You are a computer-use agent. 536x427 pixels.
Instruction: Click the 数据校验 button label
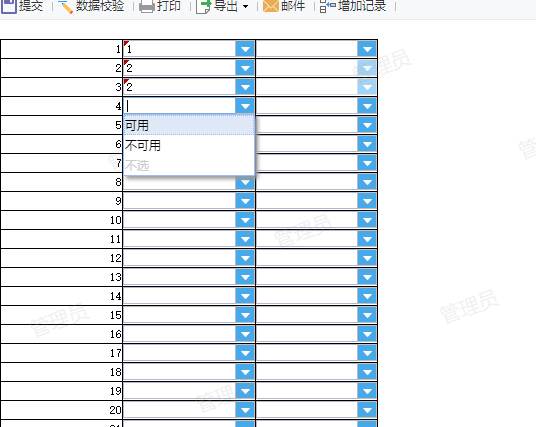point(99,6)
